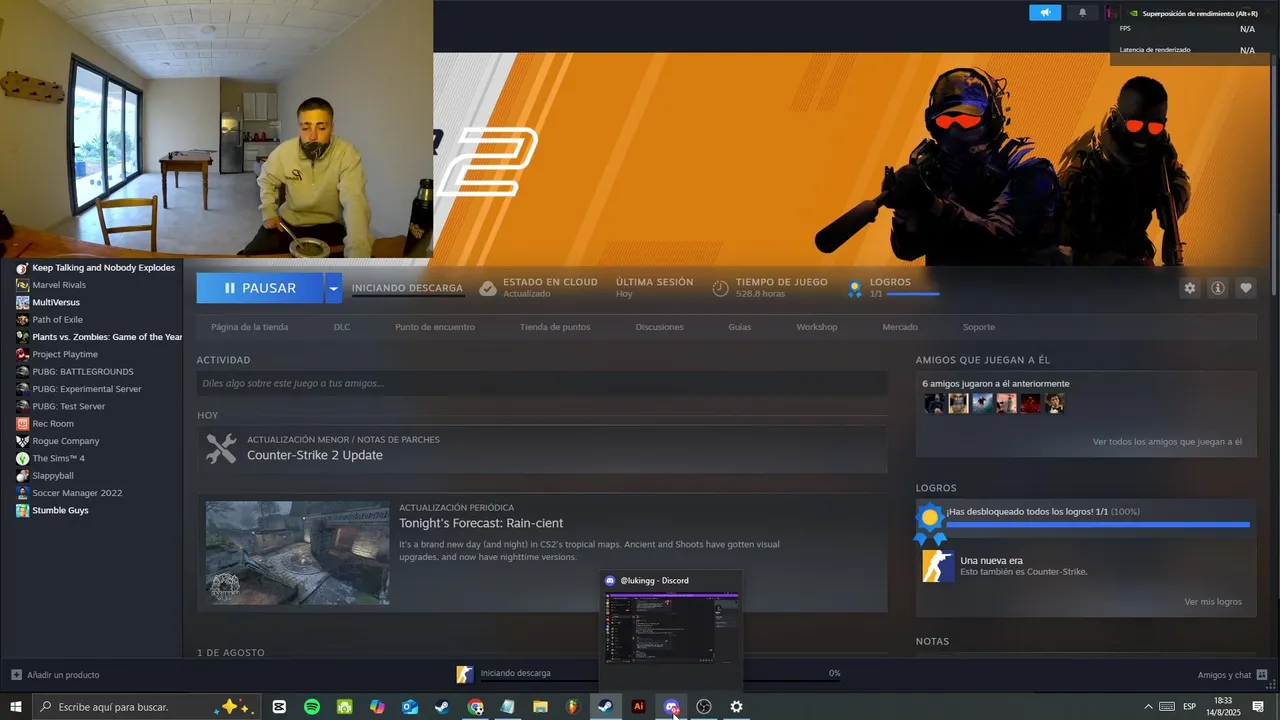Screen dimensions: 1280x720
Task: Open Adobe Illustrator from the taskbar
Action: [x=638, y=707]
